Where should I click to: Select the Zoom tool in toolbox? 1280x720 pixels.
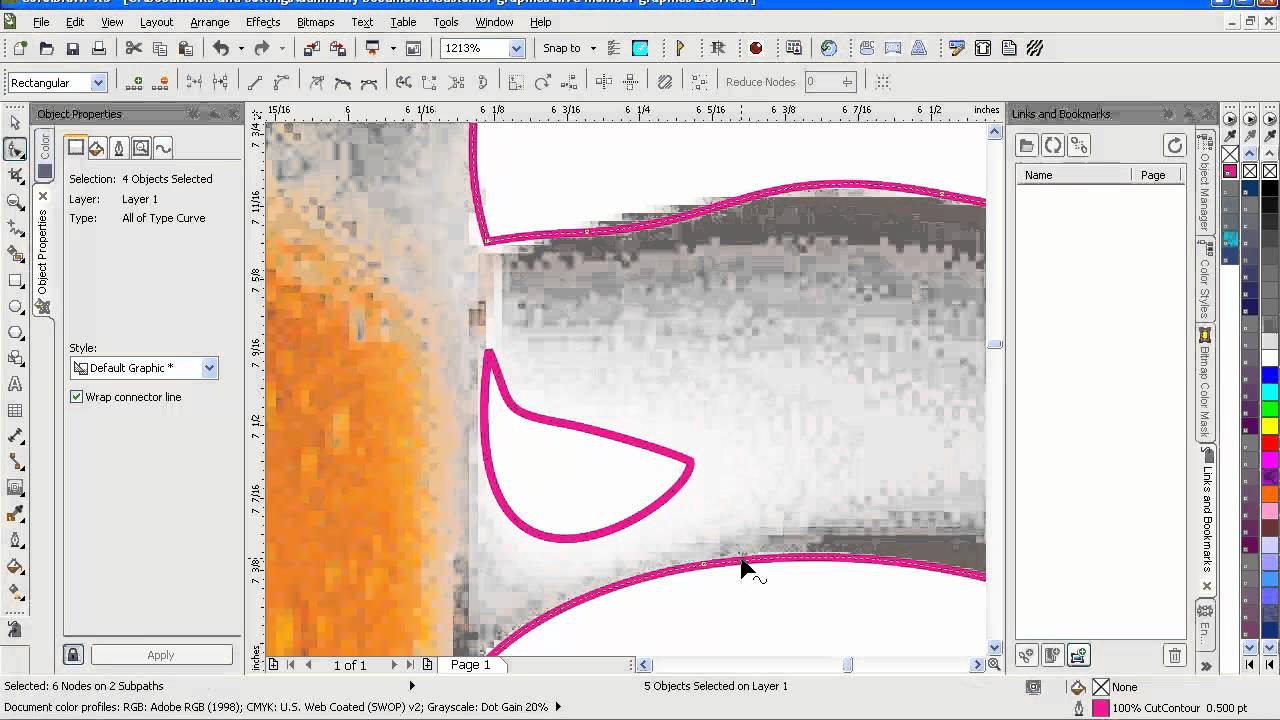tap(15, 201)
